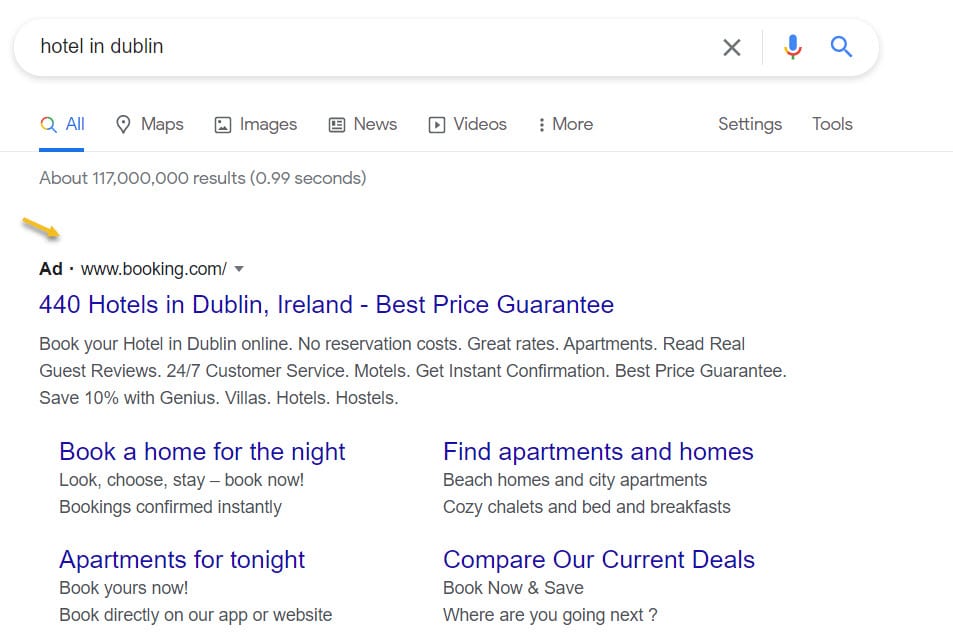Open Compare Our Current Deals link
The image size is (953, 638).
pyautogui.click(x=599, y=560)
